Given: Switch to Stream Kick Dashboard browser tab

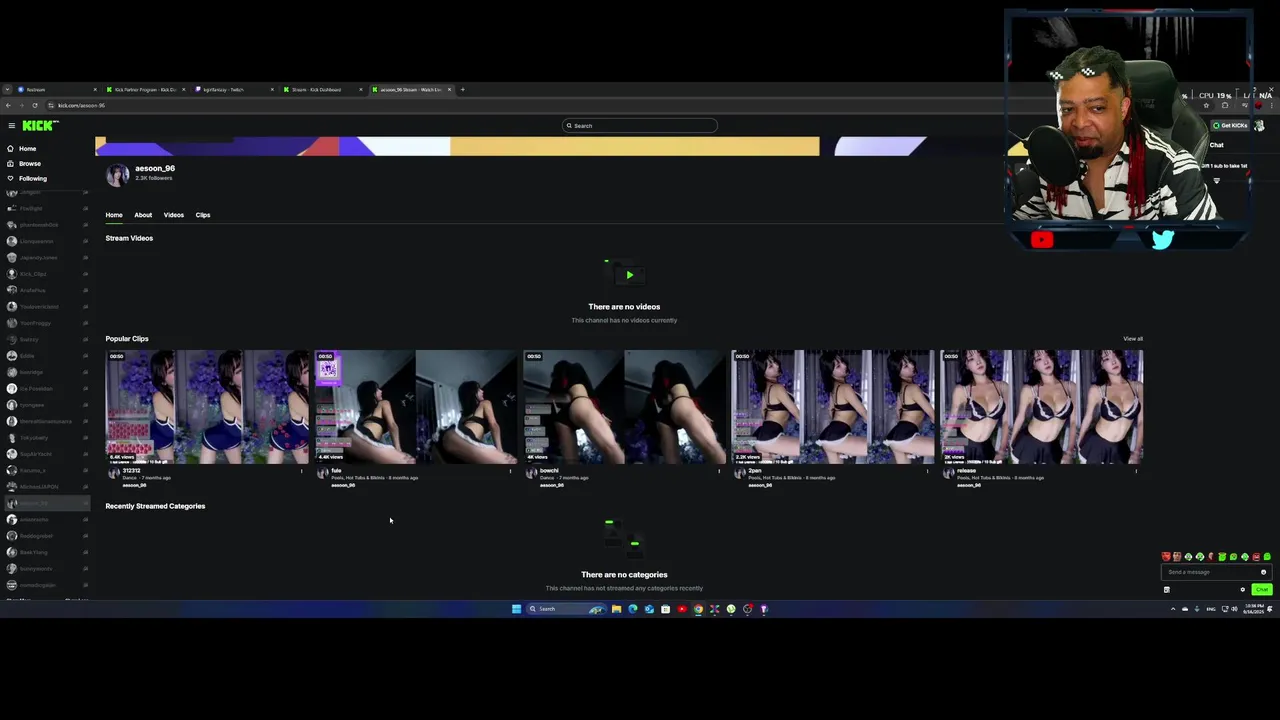Looking at the screenshot, I should (323, 89).
